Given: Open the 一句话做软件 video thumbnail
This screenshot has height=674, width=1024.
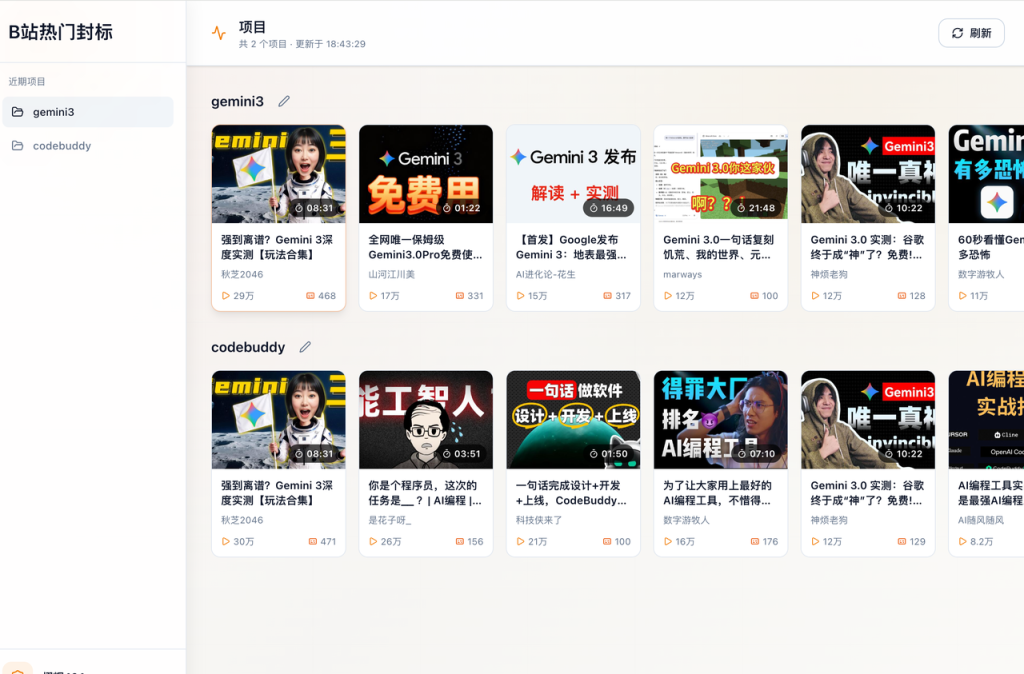Looking at the screenshot, I should 572,419.
